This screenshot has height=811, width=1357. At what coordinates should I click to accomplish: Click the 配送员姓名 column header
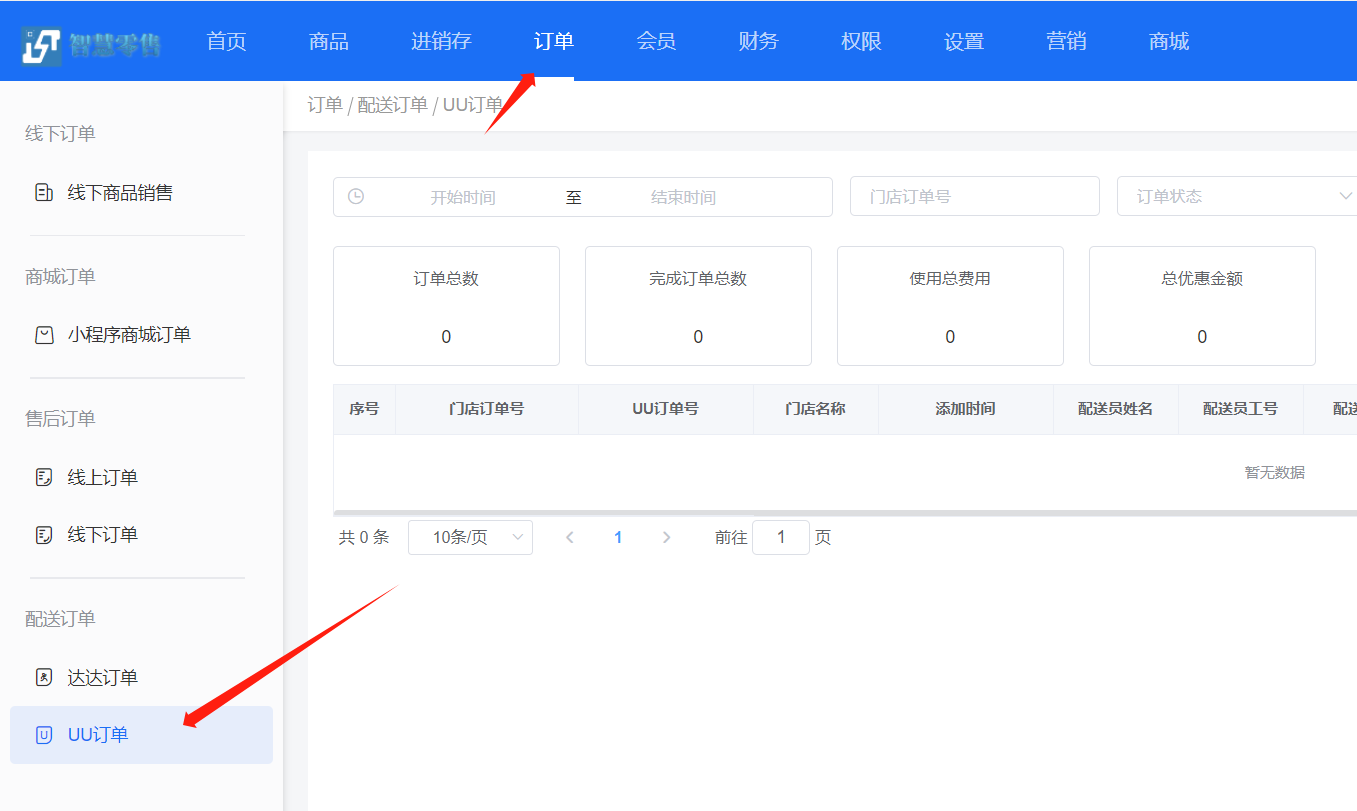(x=1116, y=409)
